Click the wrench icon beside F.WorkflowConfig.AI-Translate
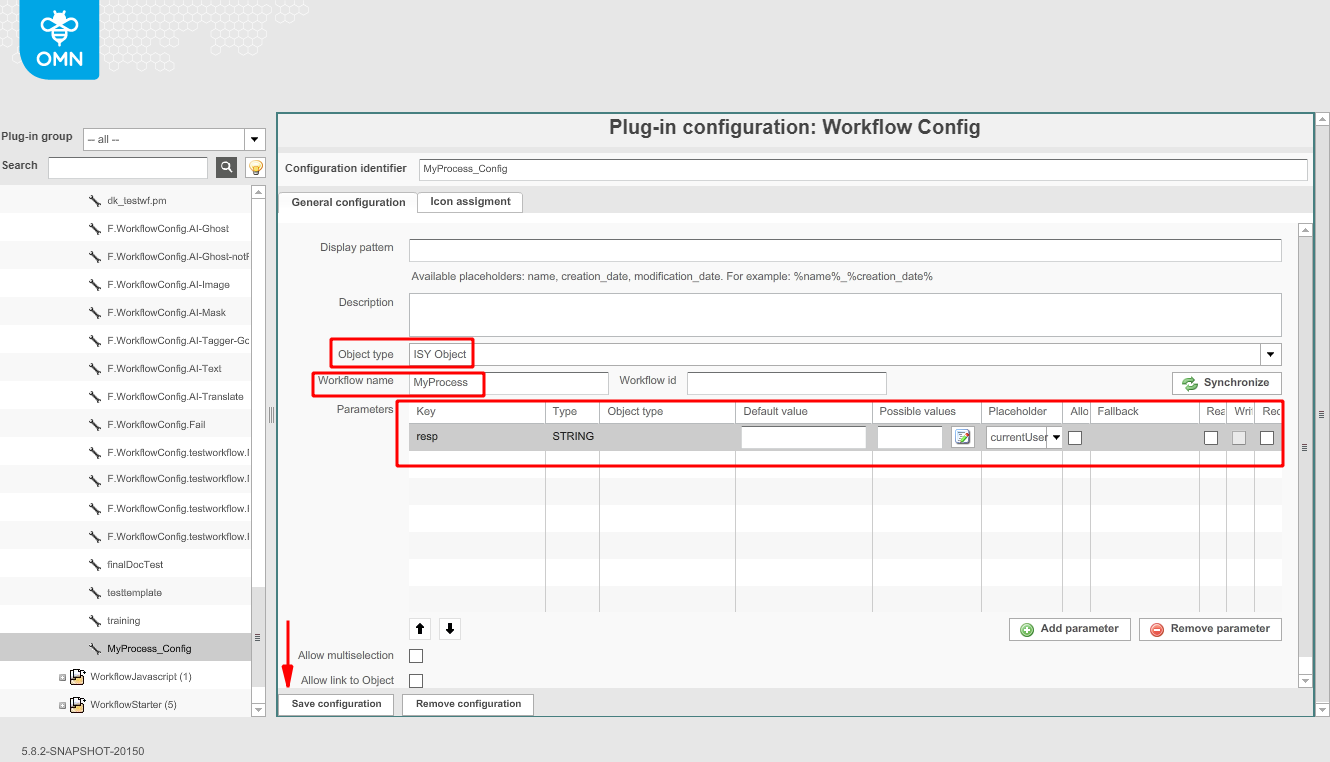The image size is (1330, 762). [95, 397]
